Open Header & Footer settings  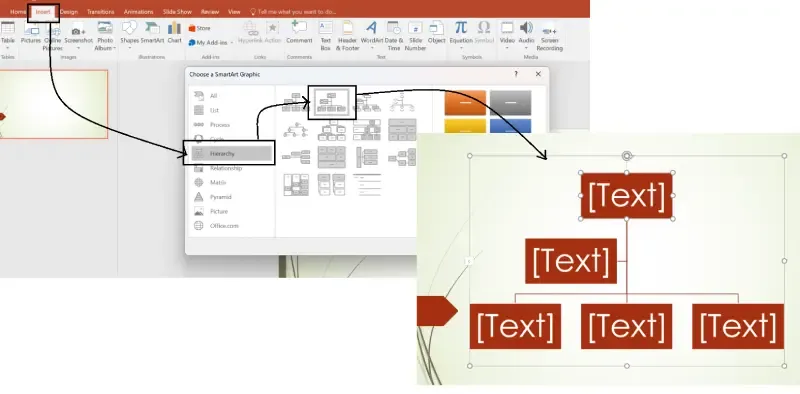click(347, 36)
